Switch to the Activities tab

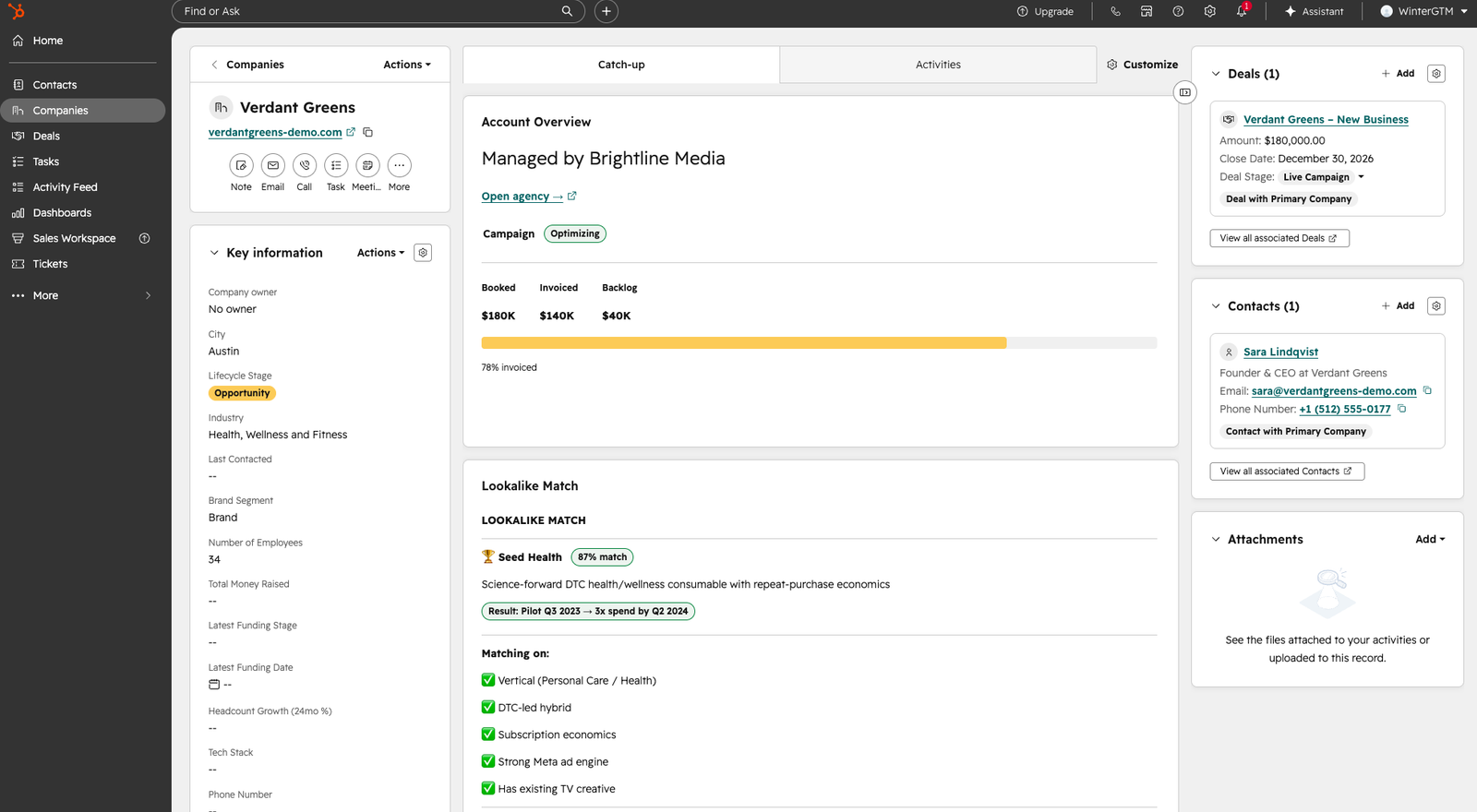pos(938,65)
